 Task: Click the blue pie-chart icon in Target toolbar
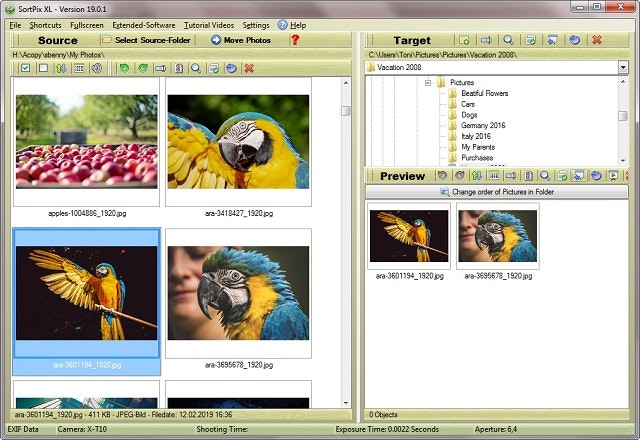575,40
